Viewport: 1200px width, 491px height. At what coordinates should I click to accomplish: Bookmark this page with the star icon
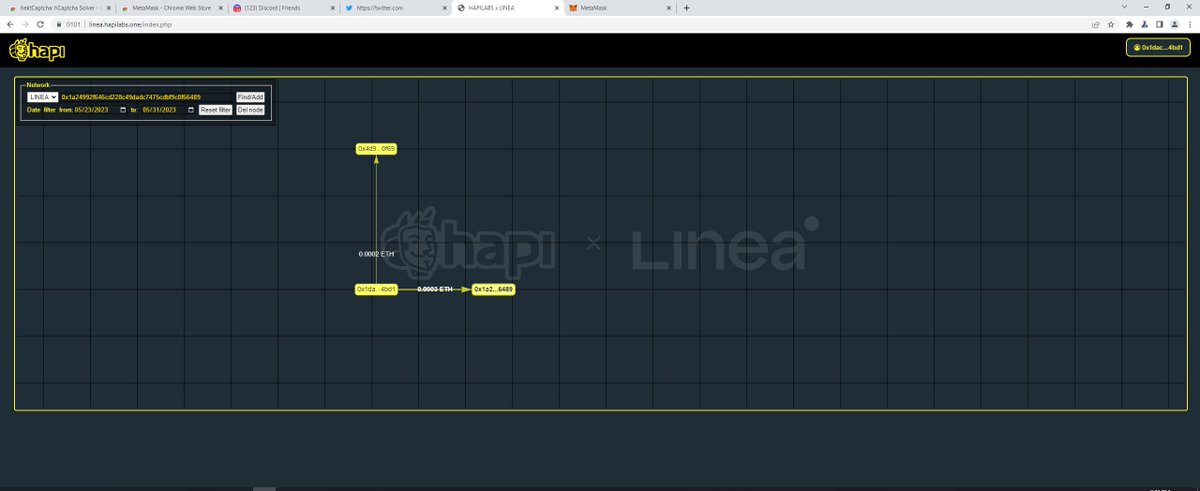(x=1111, y=24)
